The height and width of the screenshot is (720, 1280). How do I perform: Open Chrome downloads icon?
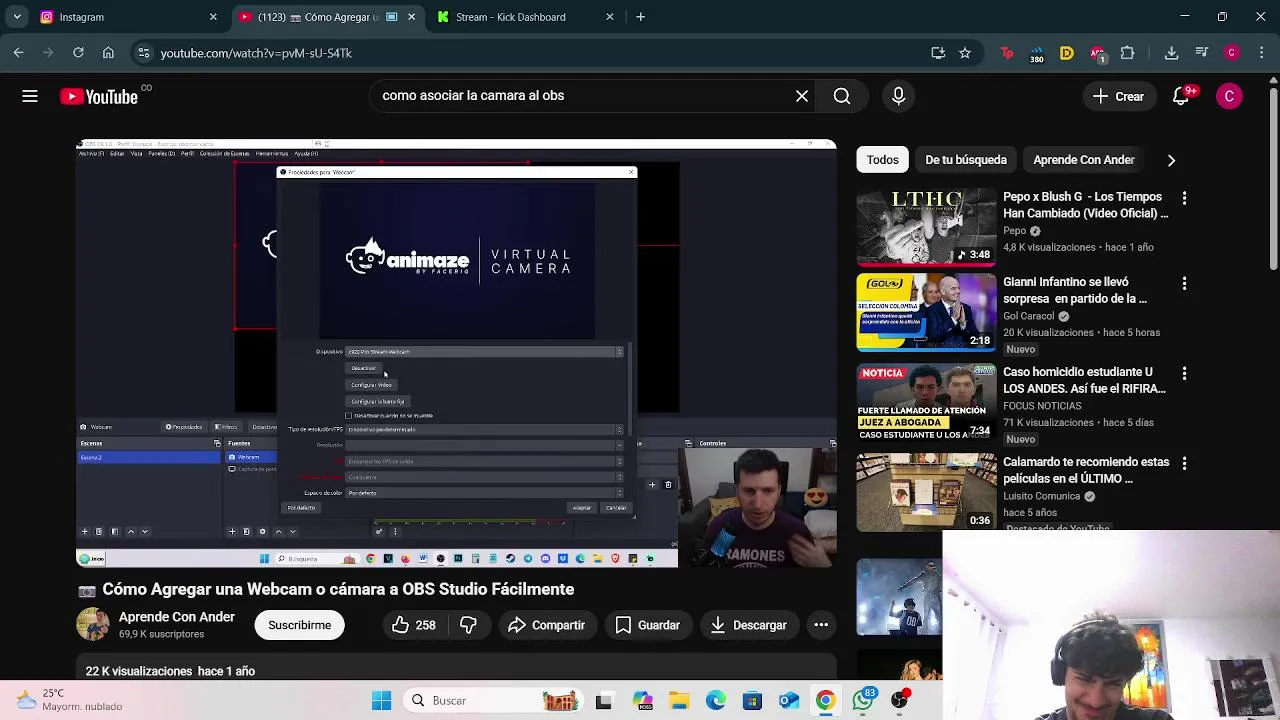point(1171,53)
